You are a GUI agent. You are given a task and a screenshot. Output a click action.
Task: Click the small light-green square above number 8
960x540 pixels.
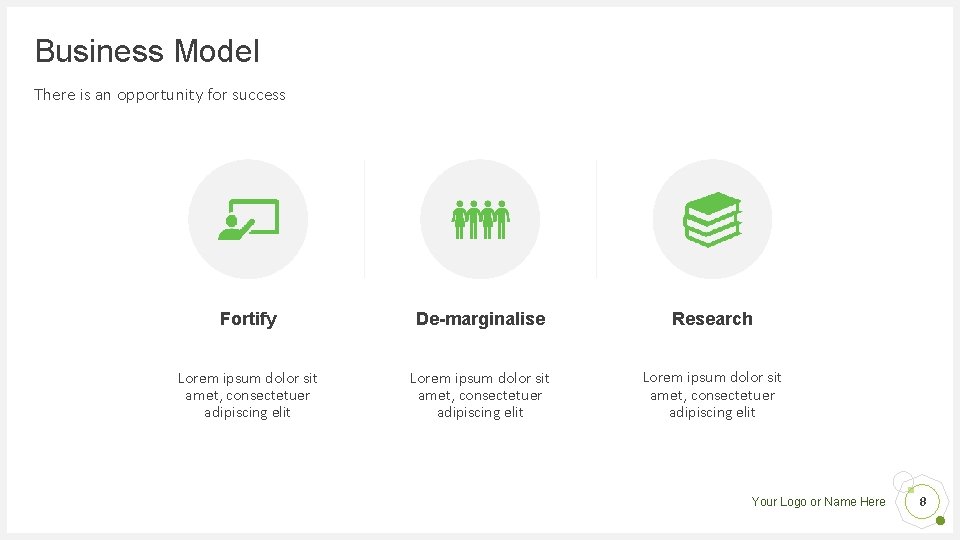911,490
